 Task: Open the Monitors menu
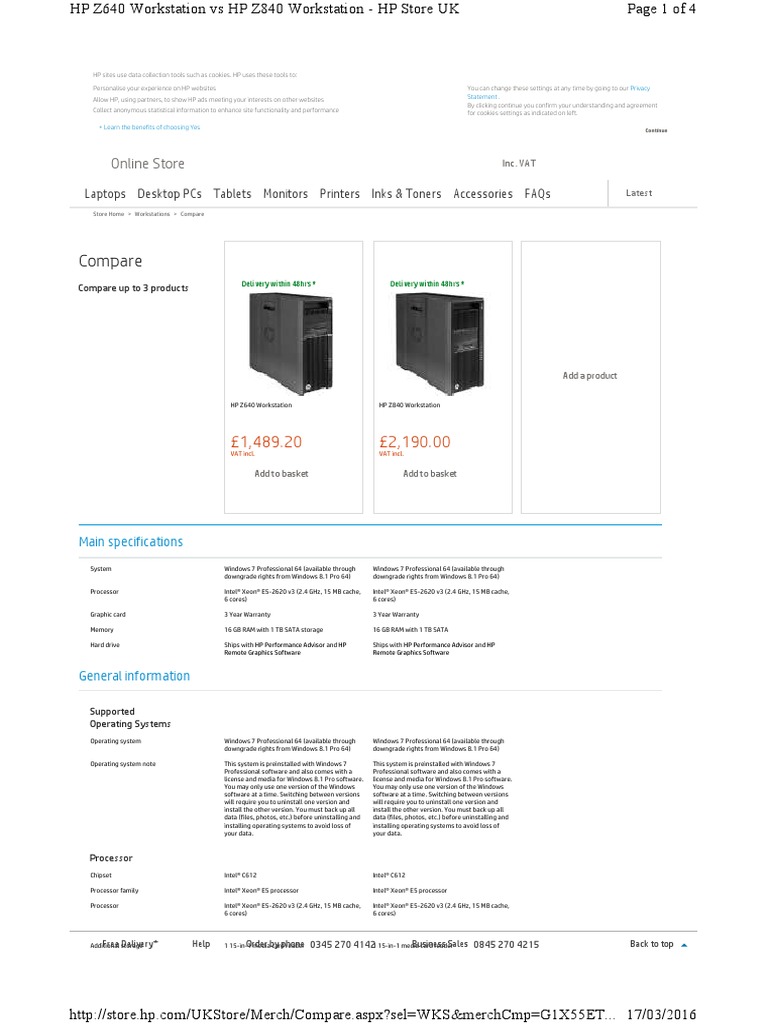pyautogui.click(x=285, y=194)
